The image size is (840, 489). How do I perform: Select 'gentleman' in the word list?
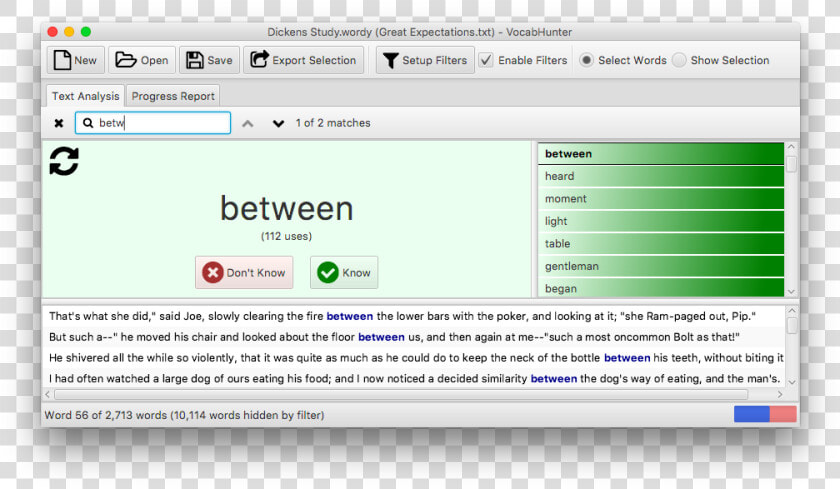[661, 266]
